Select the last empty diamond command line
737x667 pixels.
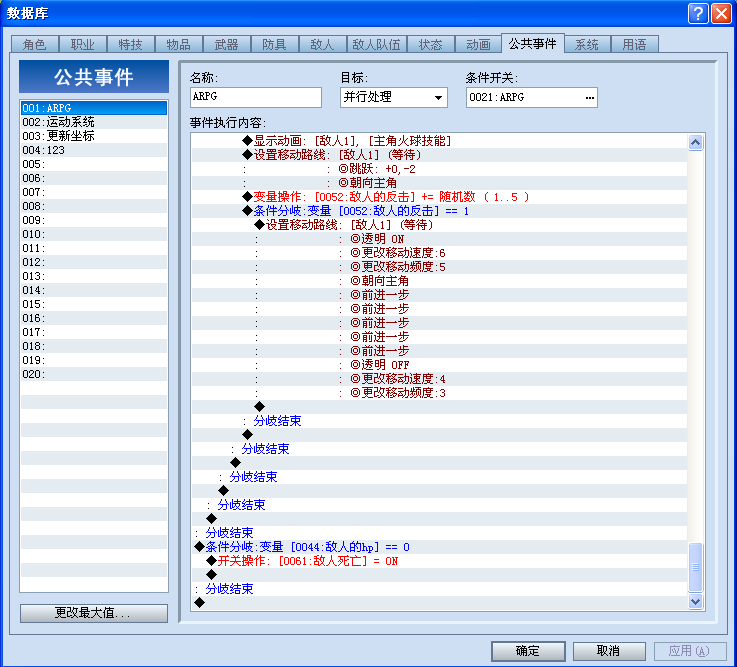click(x=439, y=603)
